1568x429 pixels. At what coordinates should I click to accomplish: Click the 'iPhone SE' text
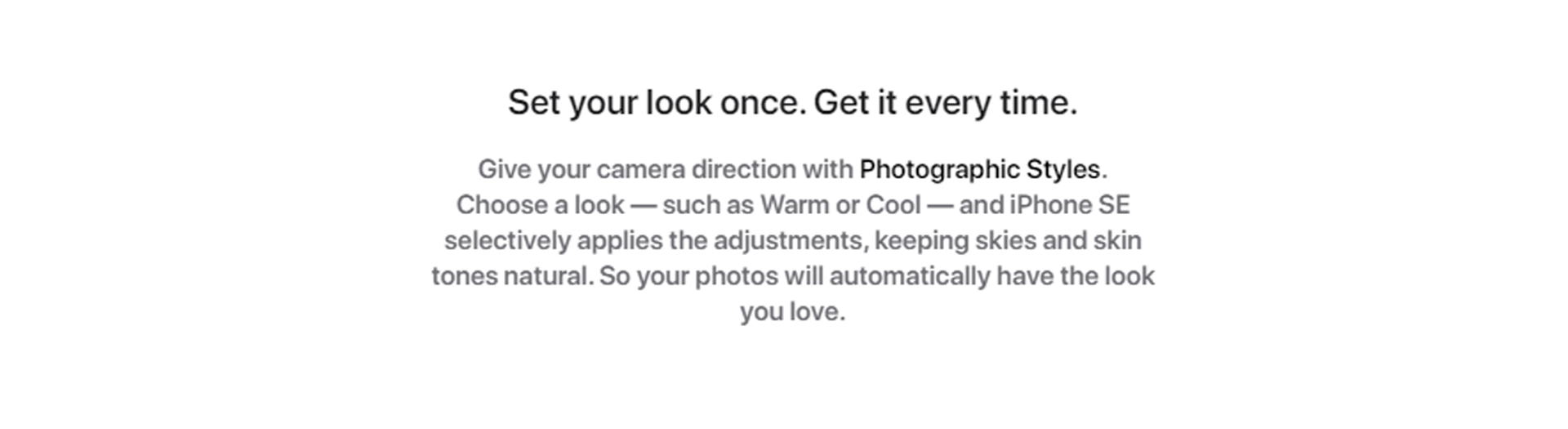1070,204
